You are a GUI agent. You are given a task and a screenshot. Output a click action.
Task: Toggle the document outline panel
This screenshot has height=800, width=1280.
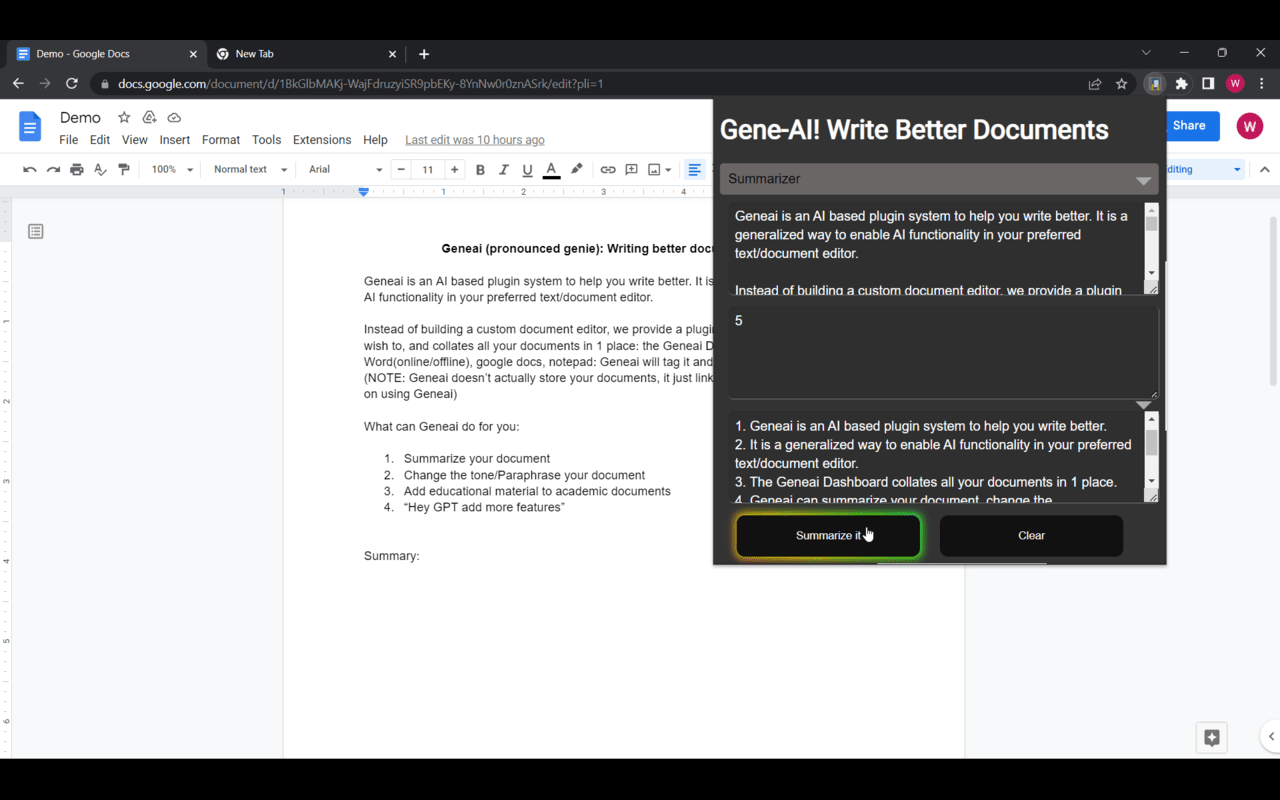click(x=35, y=231)
